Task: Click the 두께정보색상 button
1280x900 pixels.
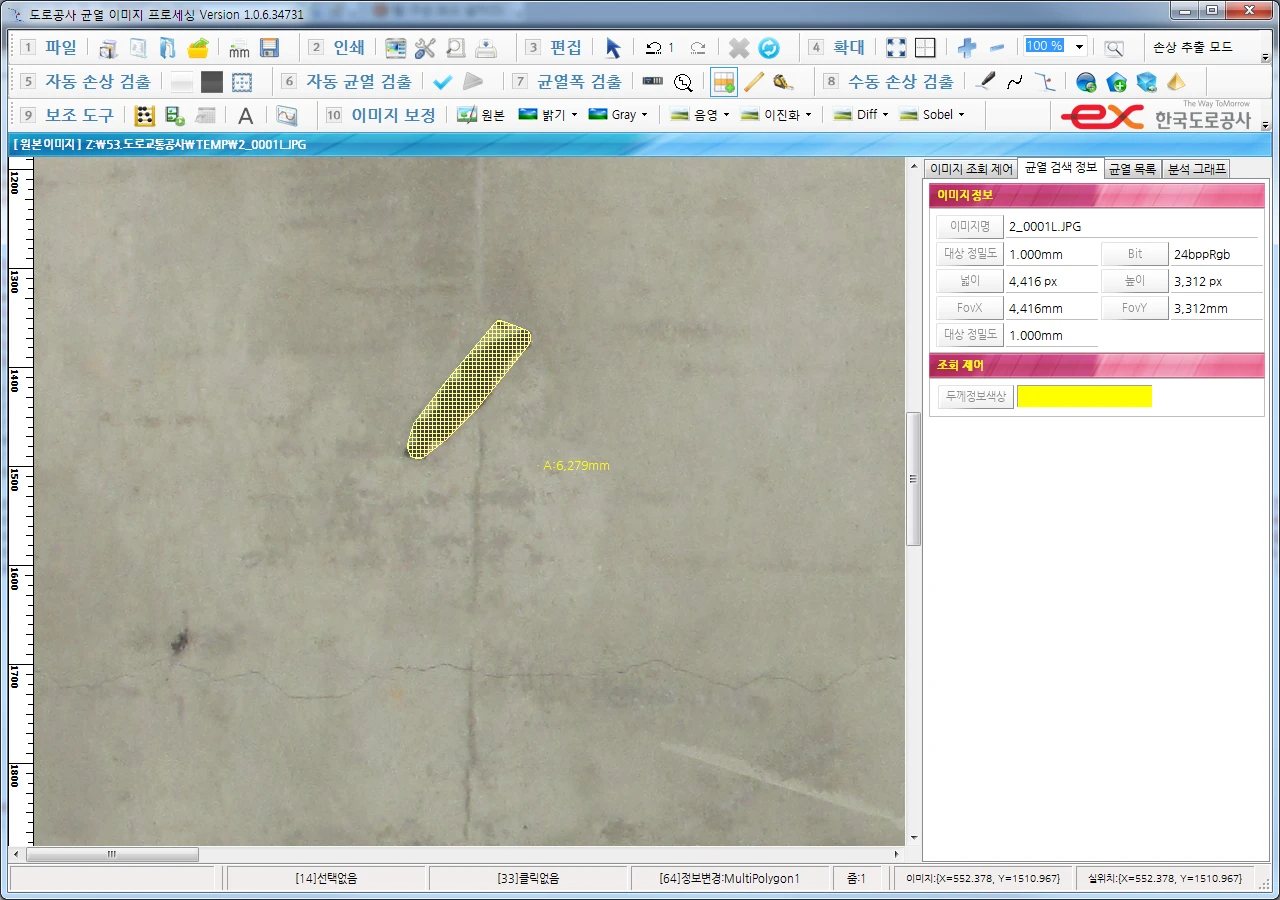Action: coord(976,397)
